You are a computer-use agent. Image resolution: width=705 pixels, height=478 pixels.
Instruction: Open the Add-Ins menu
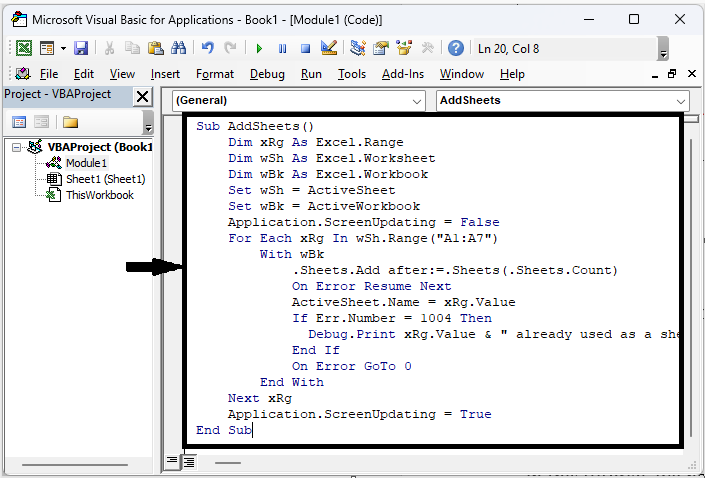(403, 74)
